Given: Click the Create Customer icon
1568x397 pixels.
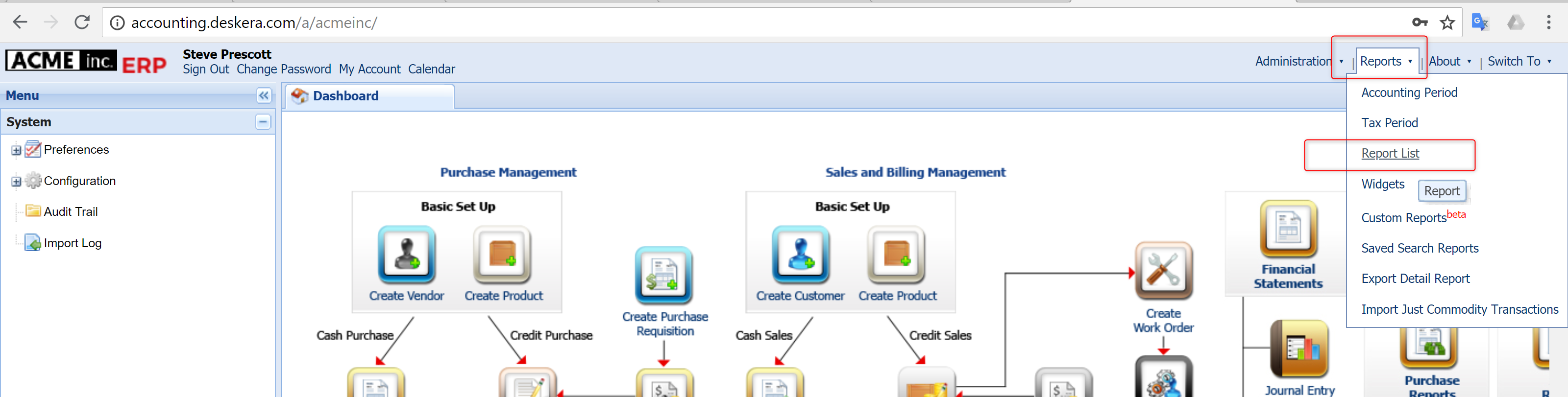Looking at the screenshot, I should click(800, 255).
